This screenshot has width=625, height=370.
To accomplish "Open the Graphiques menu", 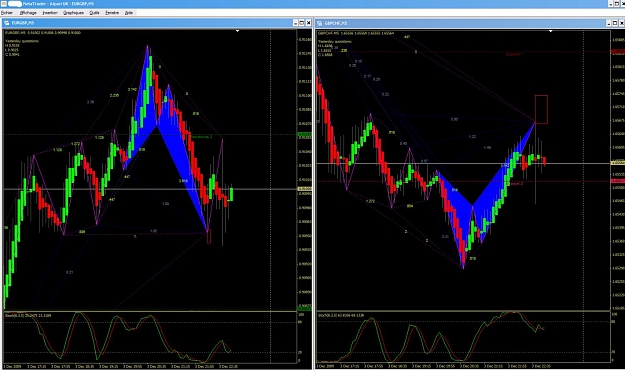I will (73, 13).
